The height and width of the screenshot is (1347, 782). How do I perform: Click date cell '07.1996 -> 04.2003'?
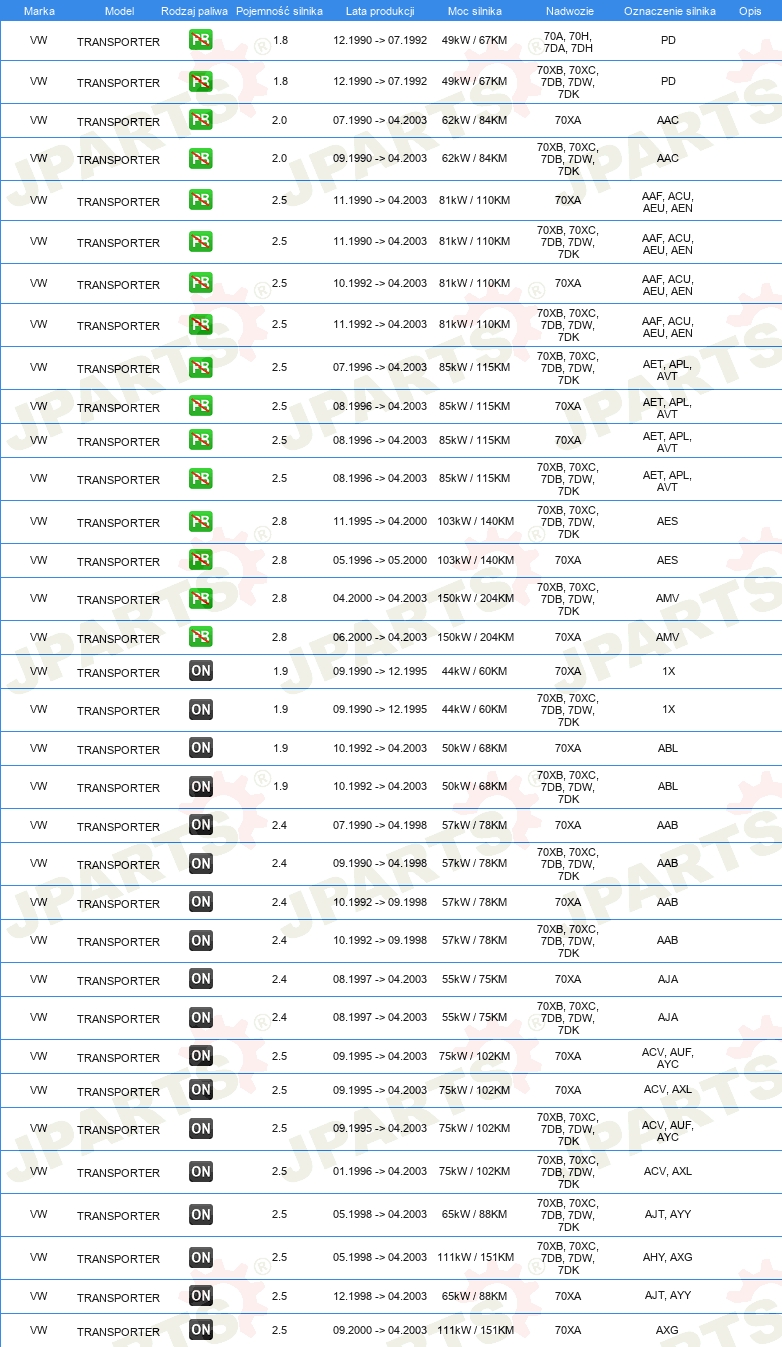(x=380, y=368)
